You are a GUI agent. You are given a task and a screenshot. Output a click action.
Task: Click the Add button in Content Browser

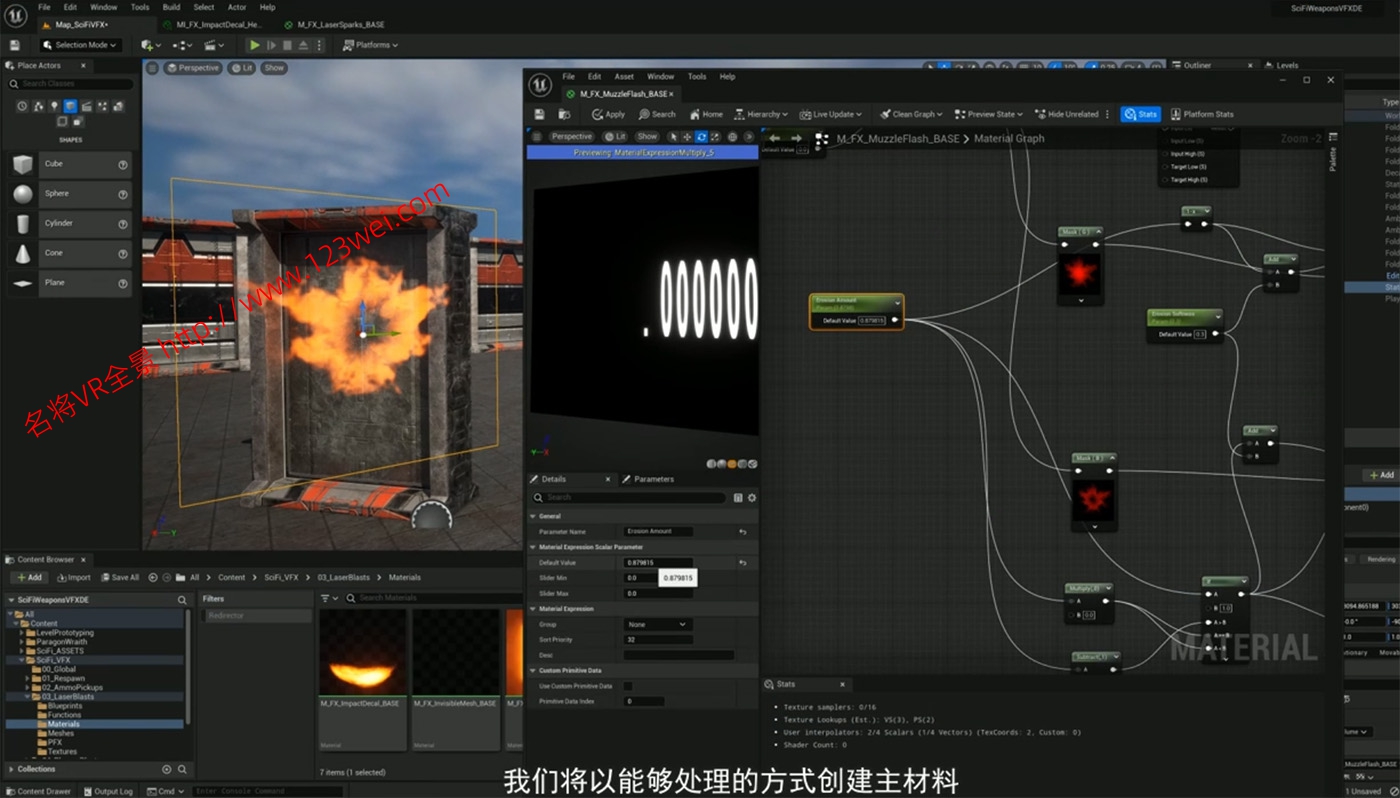[x=29, y=577]
